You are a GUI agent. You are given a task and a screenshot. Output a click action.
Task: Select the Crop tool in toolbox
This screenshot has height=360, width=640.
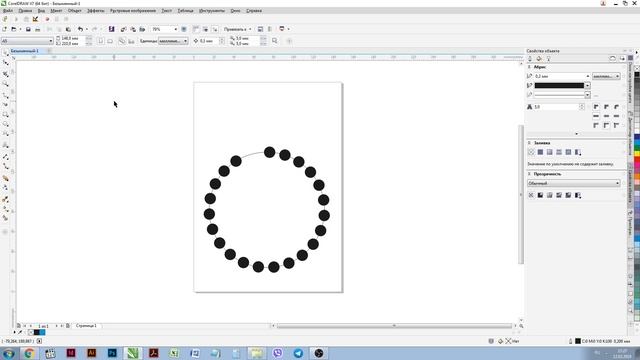pos(6,73)
